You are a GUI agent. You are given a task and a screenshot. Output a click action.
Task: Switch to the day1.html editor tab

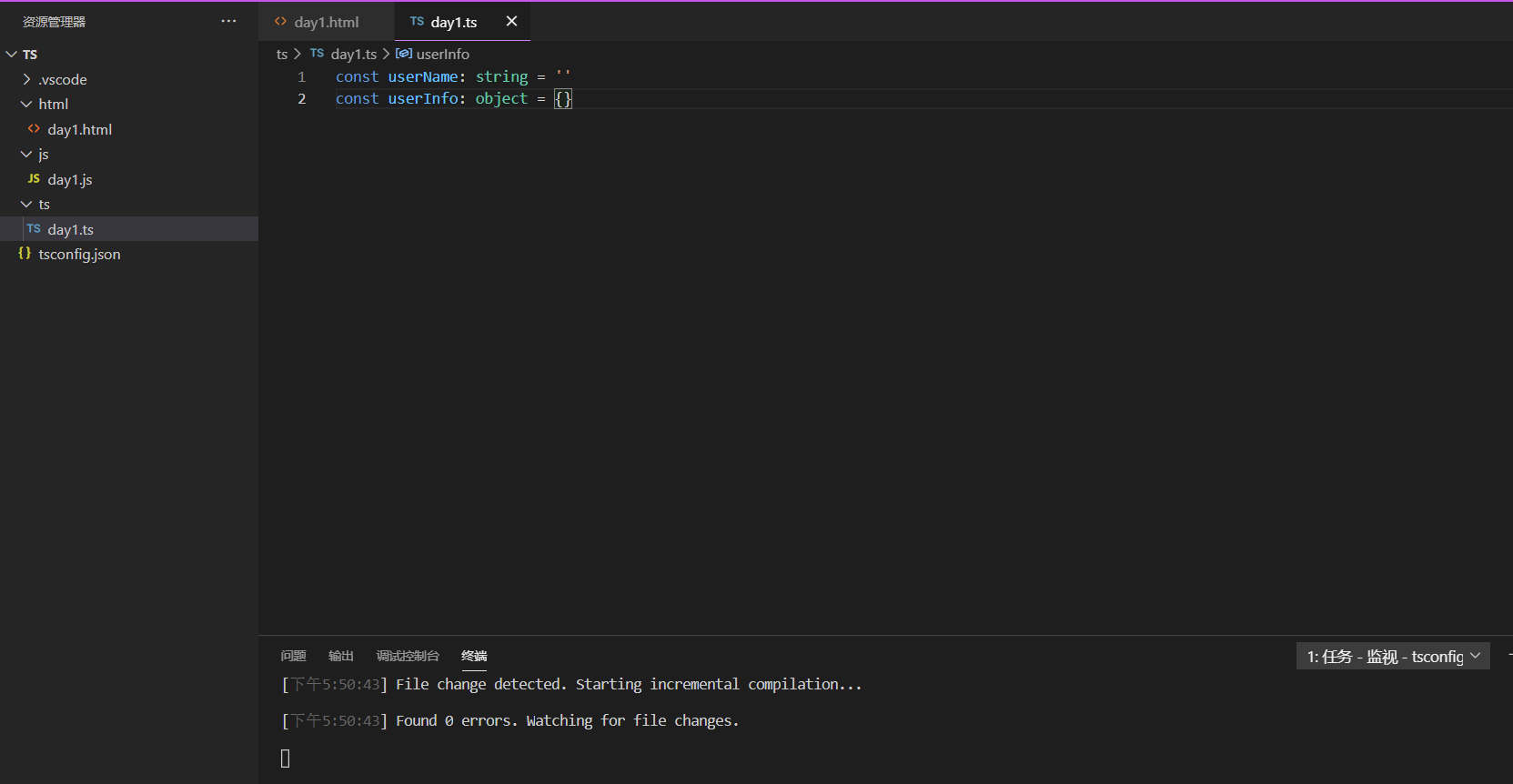pos(327,22)
